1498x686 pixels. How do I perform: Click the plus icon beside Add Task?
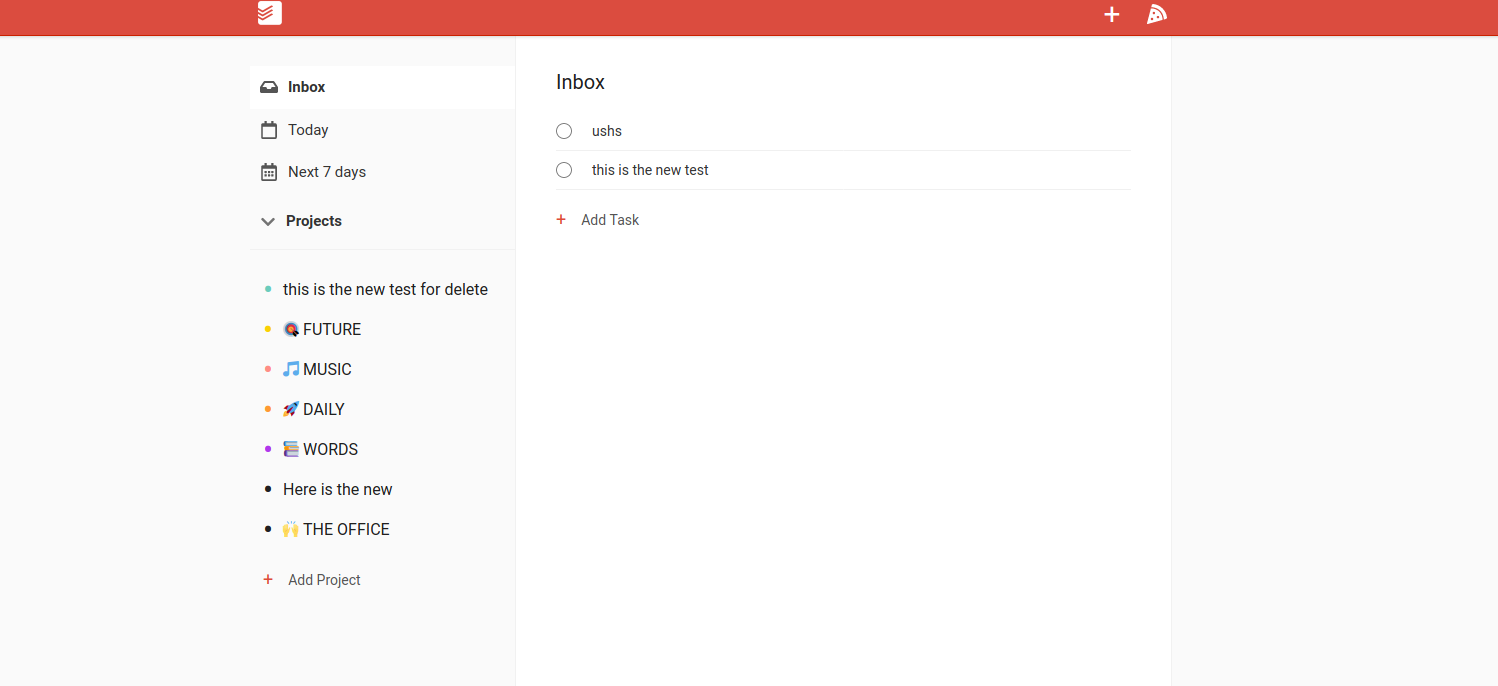pyautogui.click(x=561, y=220)
